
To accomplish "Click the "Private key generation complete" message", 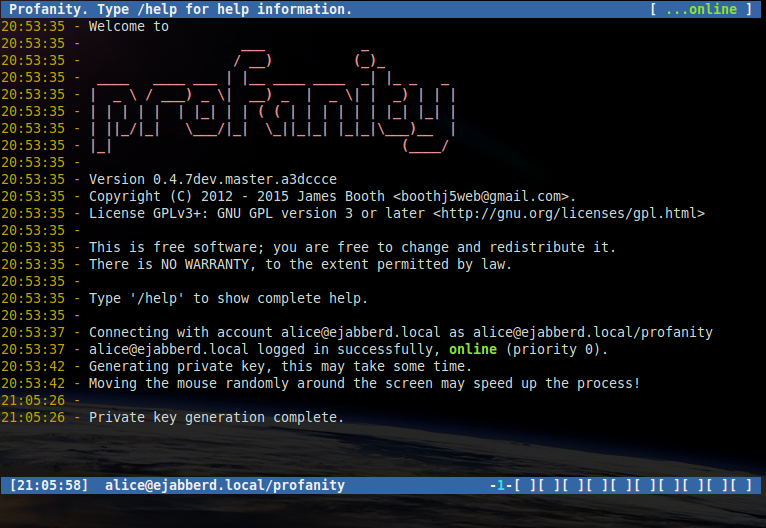I will 216,417.
